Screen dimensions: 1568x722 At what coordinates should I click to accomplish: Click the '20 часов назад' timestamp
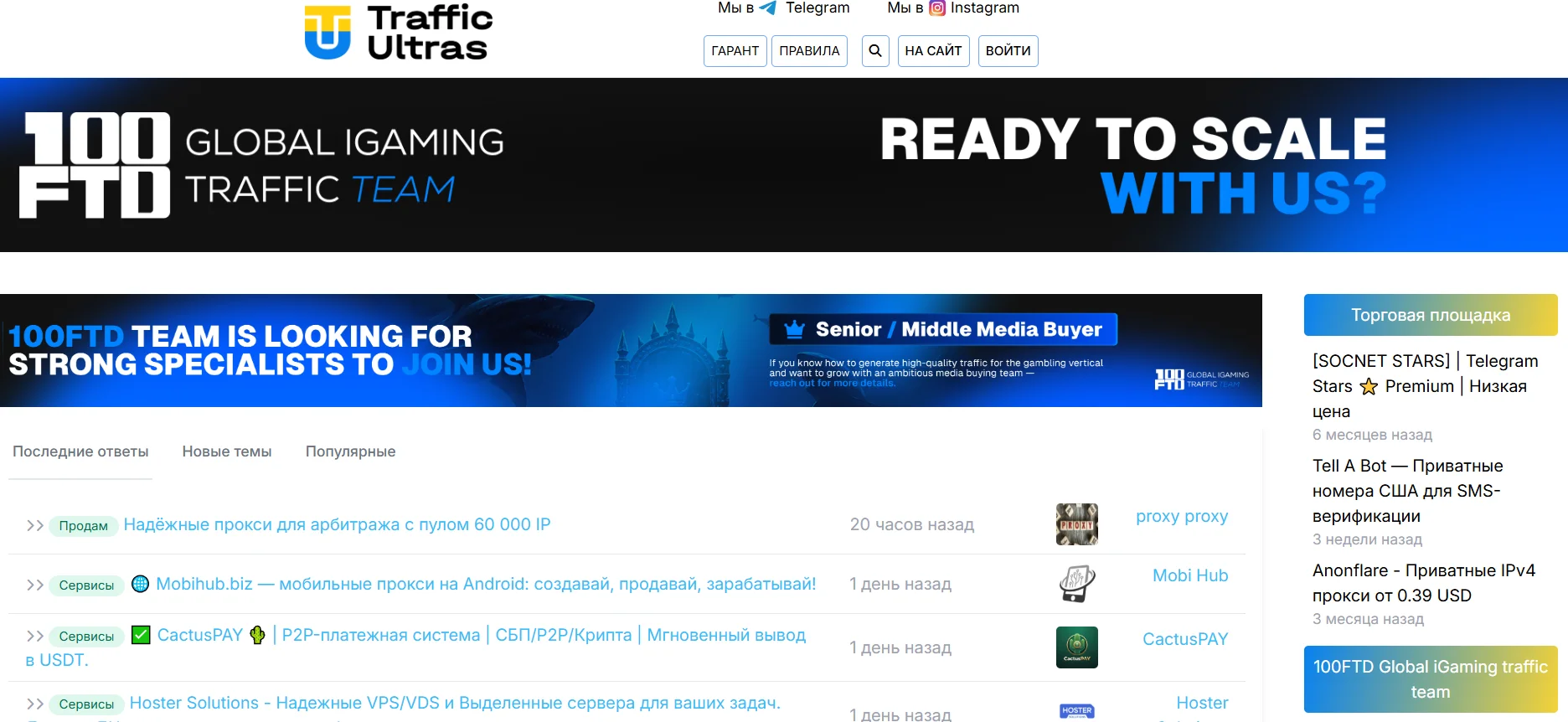[x=912, y=525]
